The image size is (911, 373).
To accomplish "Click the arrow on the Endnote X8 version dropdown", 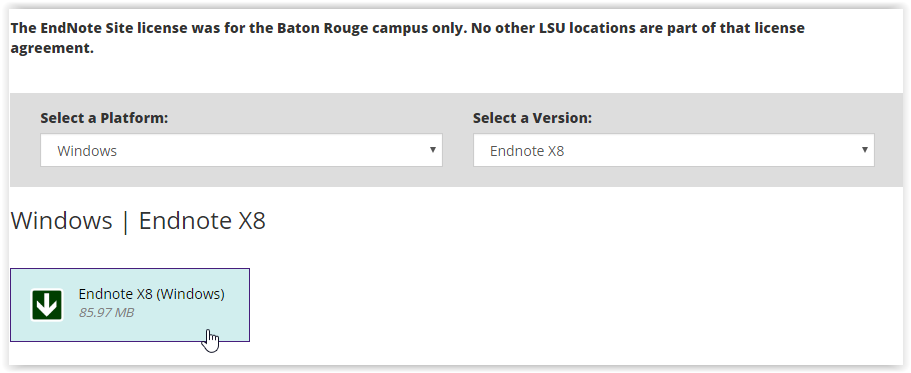I will pyautogui.click(x=865, y=149).
